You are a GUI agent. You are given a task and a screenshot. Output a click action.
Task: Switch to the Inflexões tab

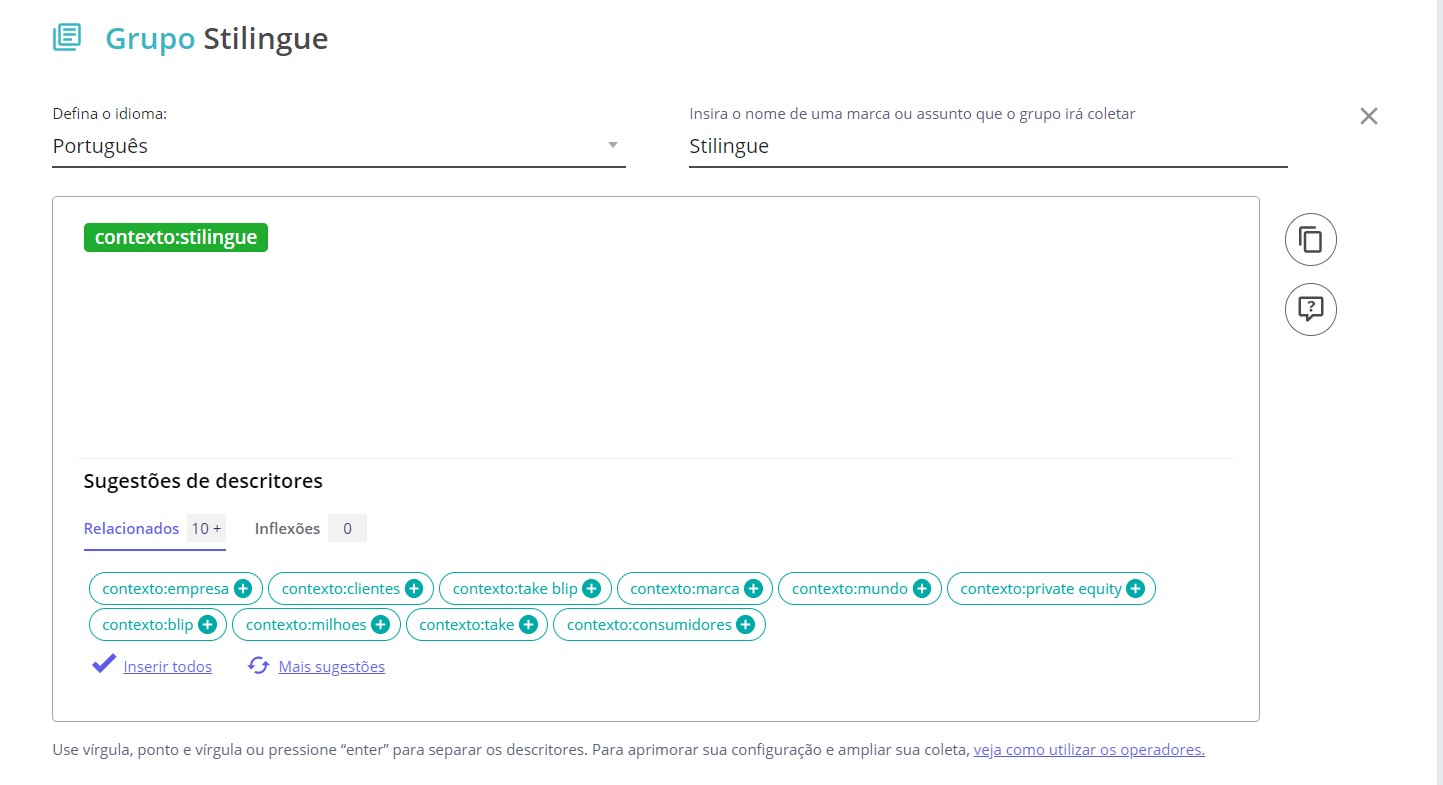pos(287,528)
